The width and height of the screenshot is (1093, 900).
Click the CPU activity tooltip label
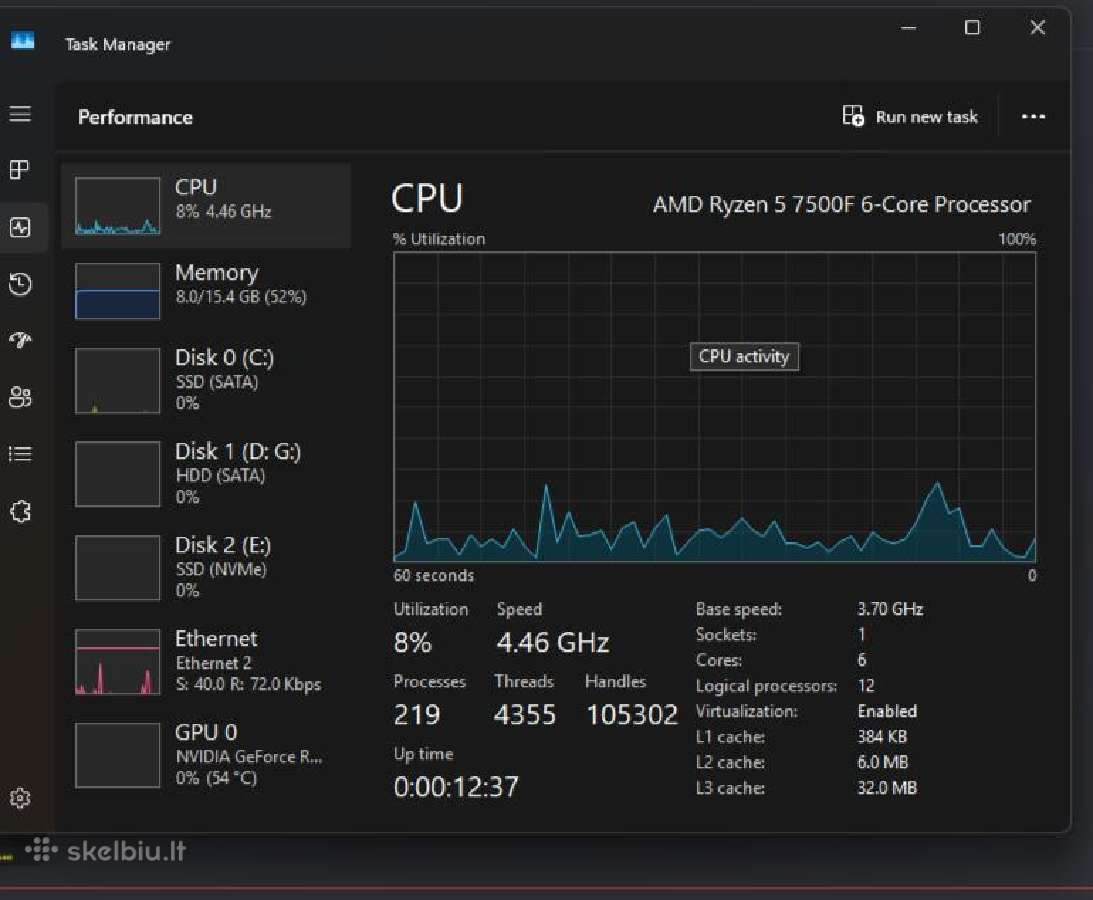pos(744,357)
